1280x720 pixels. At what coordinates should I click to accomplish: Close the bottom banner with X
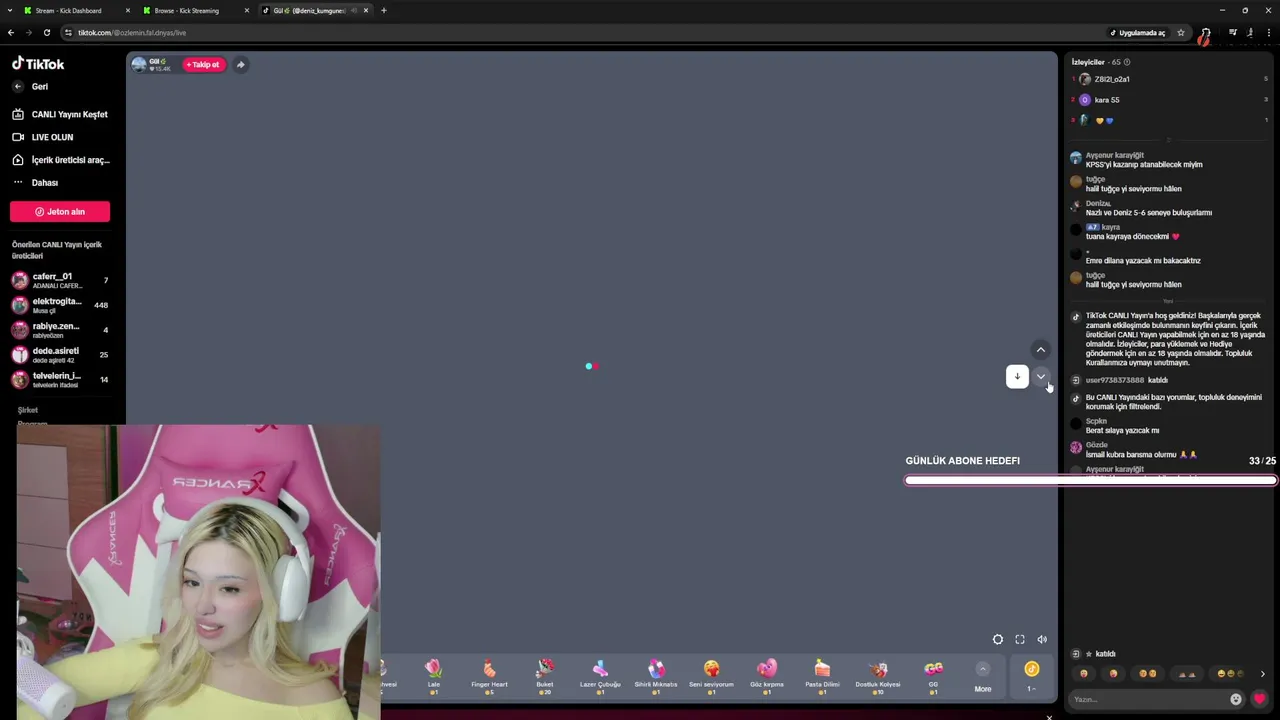tap(1049, 717)
